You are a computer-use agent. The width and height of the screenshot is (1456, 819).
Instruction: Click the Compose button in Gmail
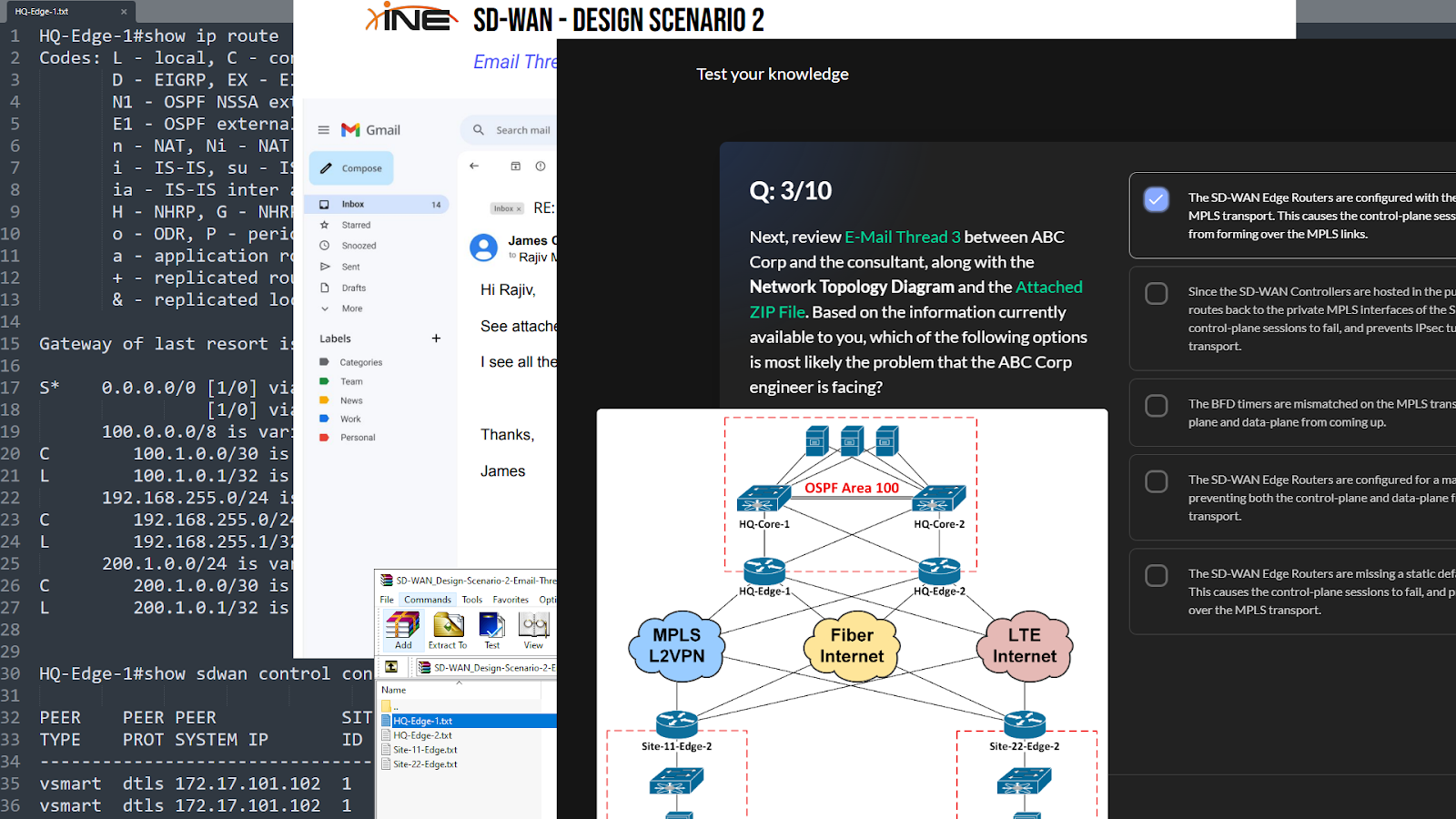[x=351, y=168]
